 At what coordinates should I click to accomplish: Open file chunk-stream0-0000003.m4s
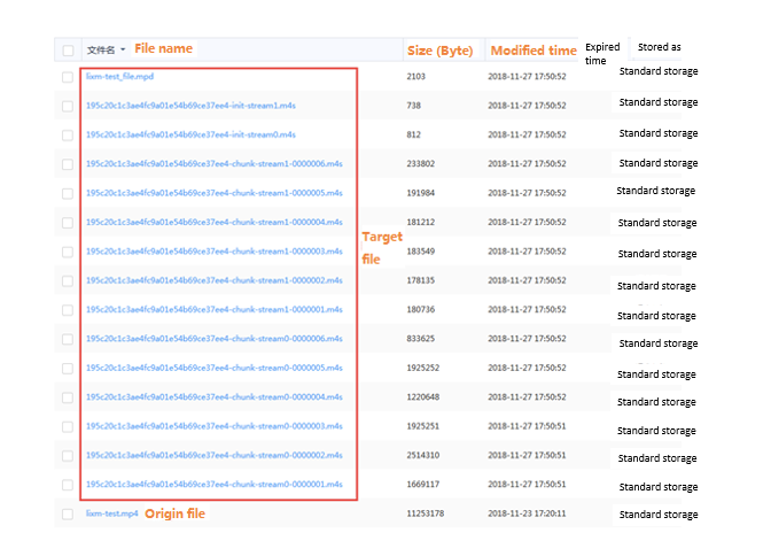pos(214,426)
